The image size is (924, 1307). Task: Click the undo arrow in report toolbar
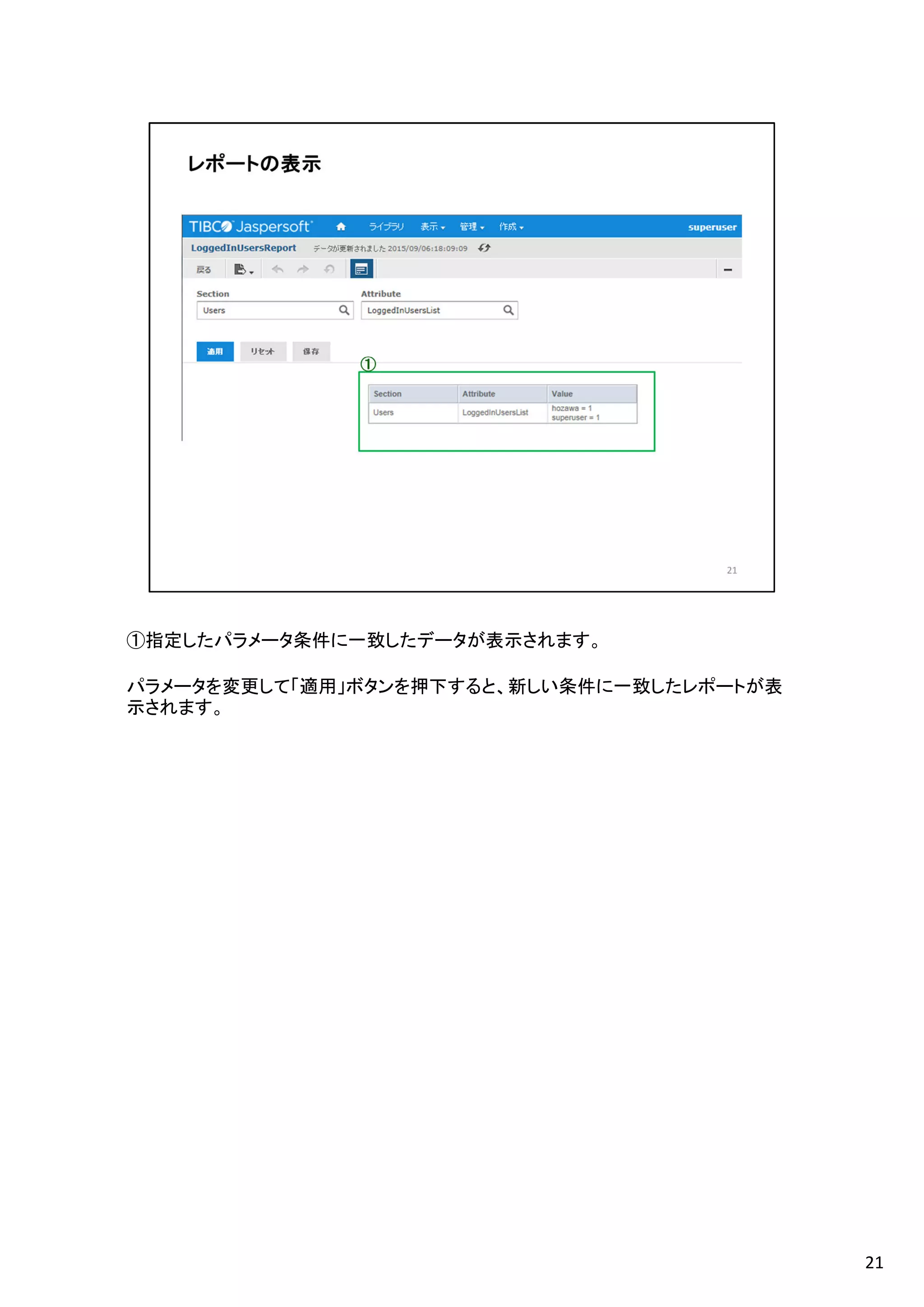(277, 269)
